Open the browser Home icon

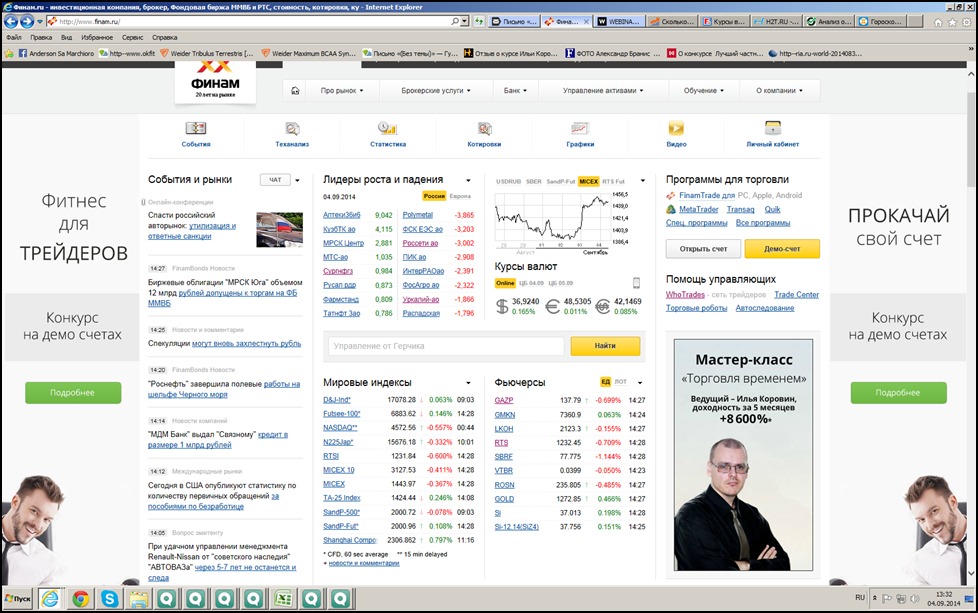click(938, 22)
